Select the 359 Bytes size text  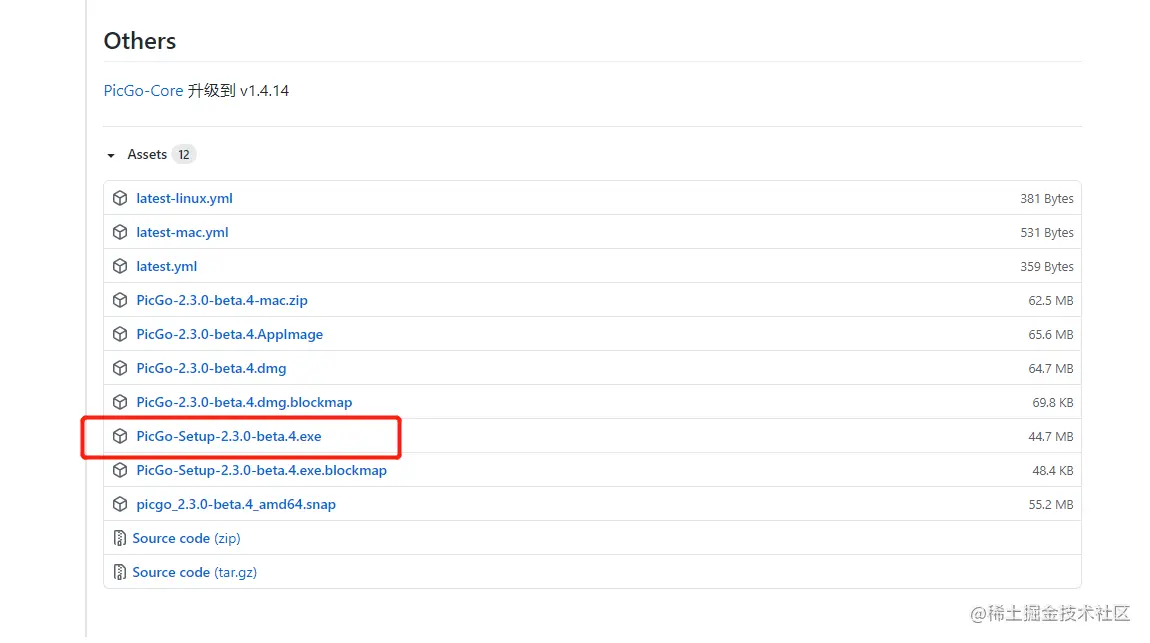(x=1047, y=267)
